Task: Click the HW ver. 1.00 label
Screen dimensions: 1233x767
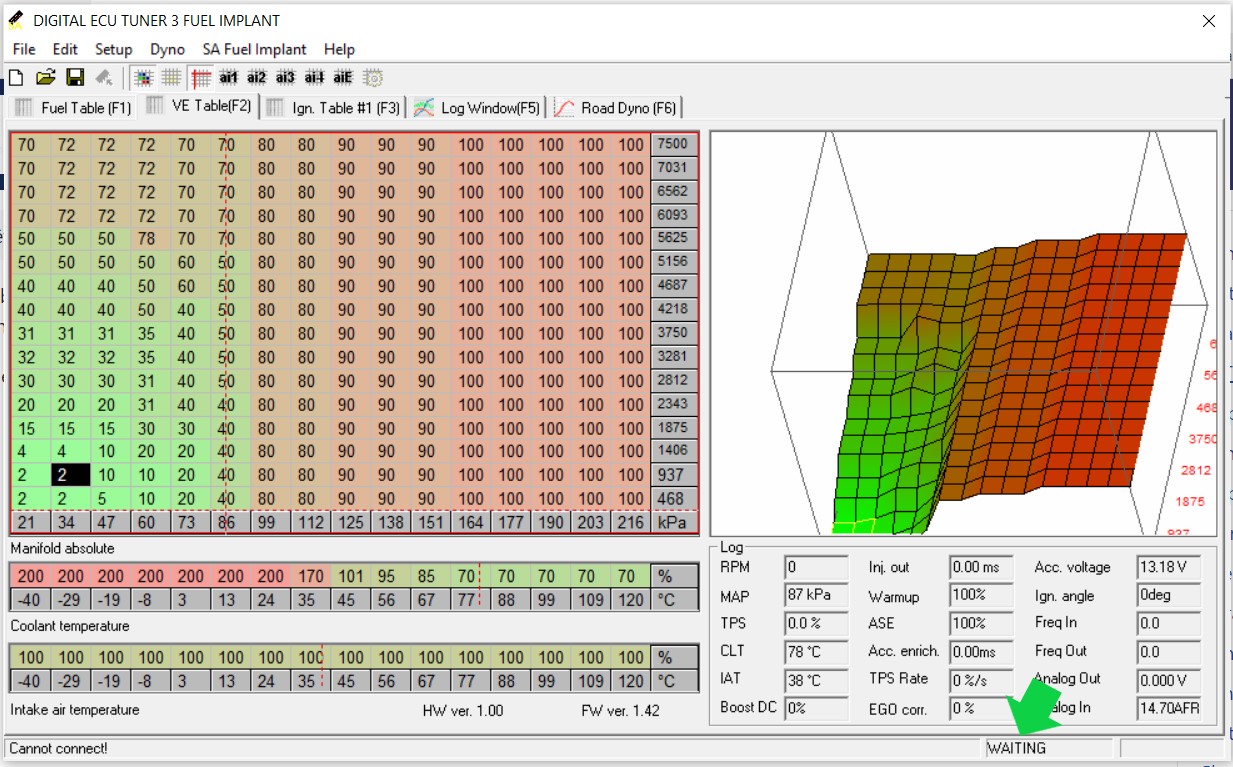Action: point(463,711)
